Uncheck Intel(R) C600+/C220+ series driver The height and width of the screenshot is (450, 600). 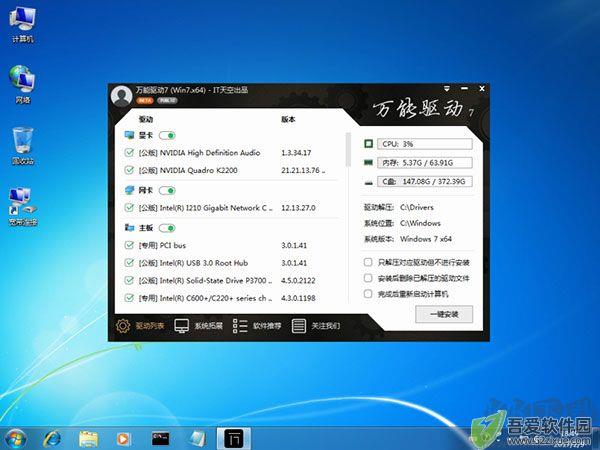pyautogui.click(x=129, y=298)
